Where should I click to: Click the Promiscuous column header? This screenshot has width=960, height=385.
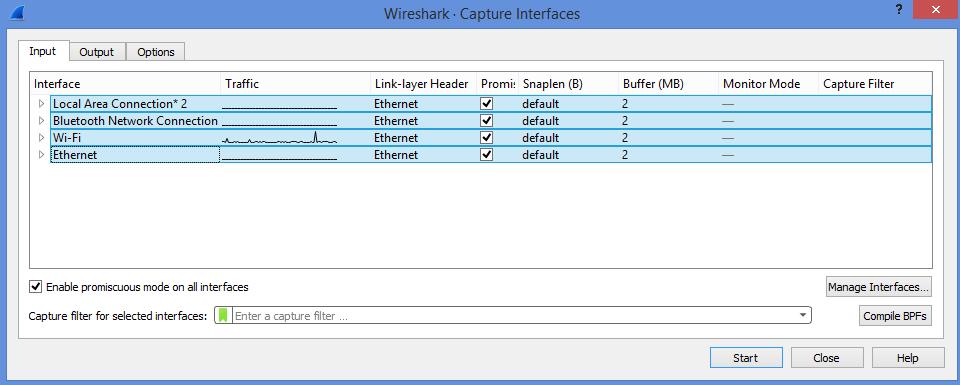(x=498, y=84)
